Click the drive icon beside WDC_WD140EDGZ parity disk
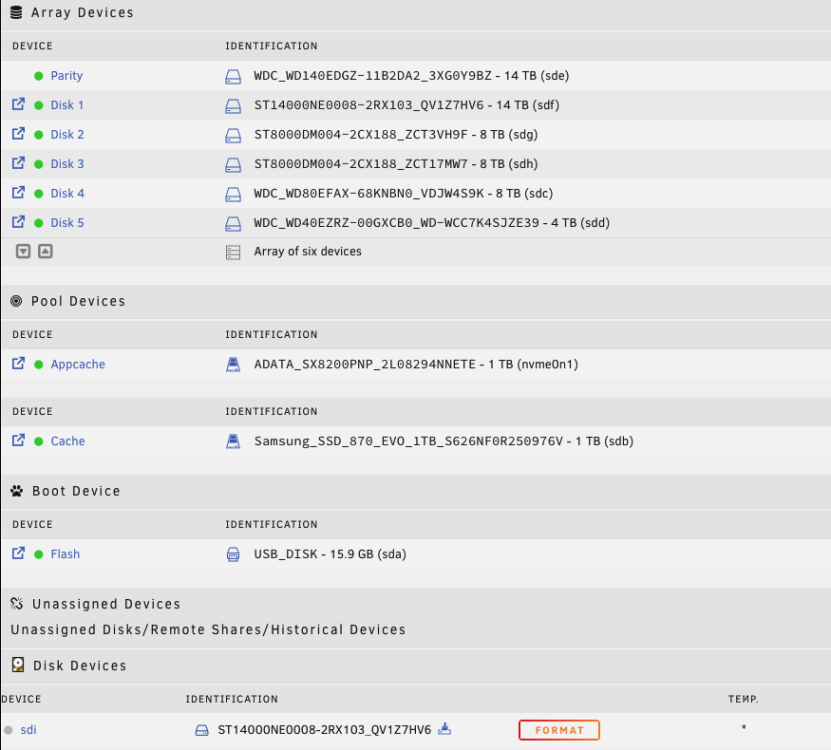Image resolution: width=831 pixels, height=750 pixels. tap(233, 77)
